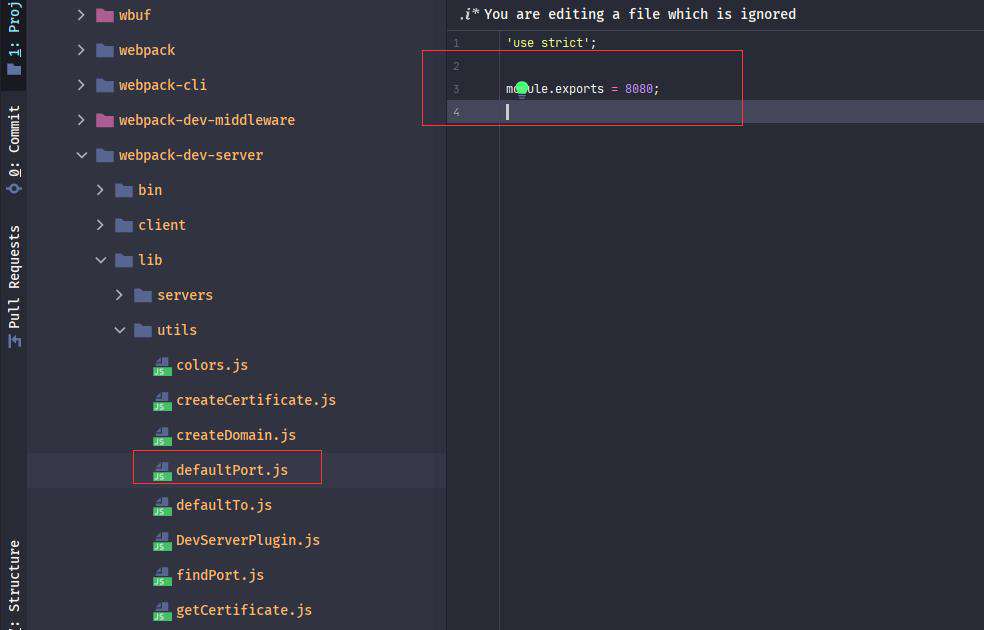Click the 8080 port value in editor
Viewport: 984px width, 630px height.
pyautogui.click(x=639, y=89)
